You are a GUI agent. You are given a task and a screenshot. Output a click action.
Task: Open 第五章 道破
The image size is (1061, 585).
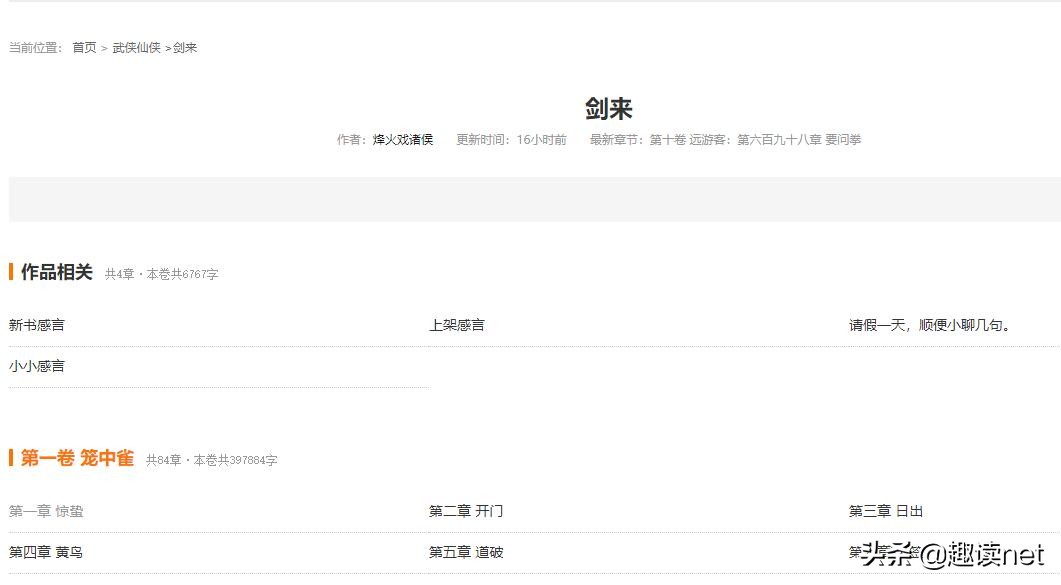tap(467, 551)
